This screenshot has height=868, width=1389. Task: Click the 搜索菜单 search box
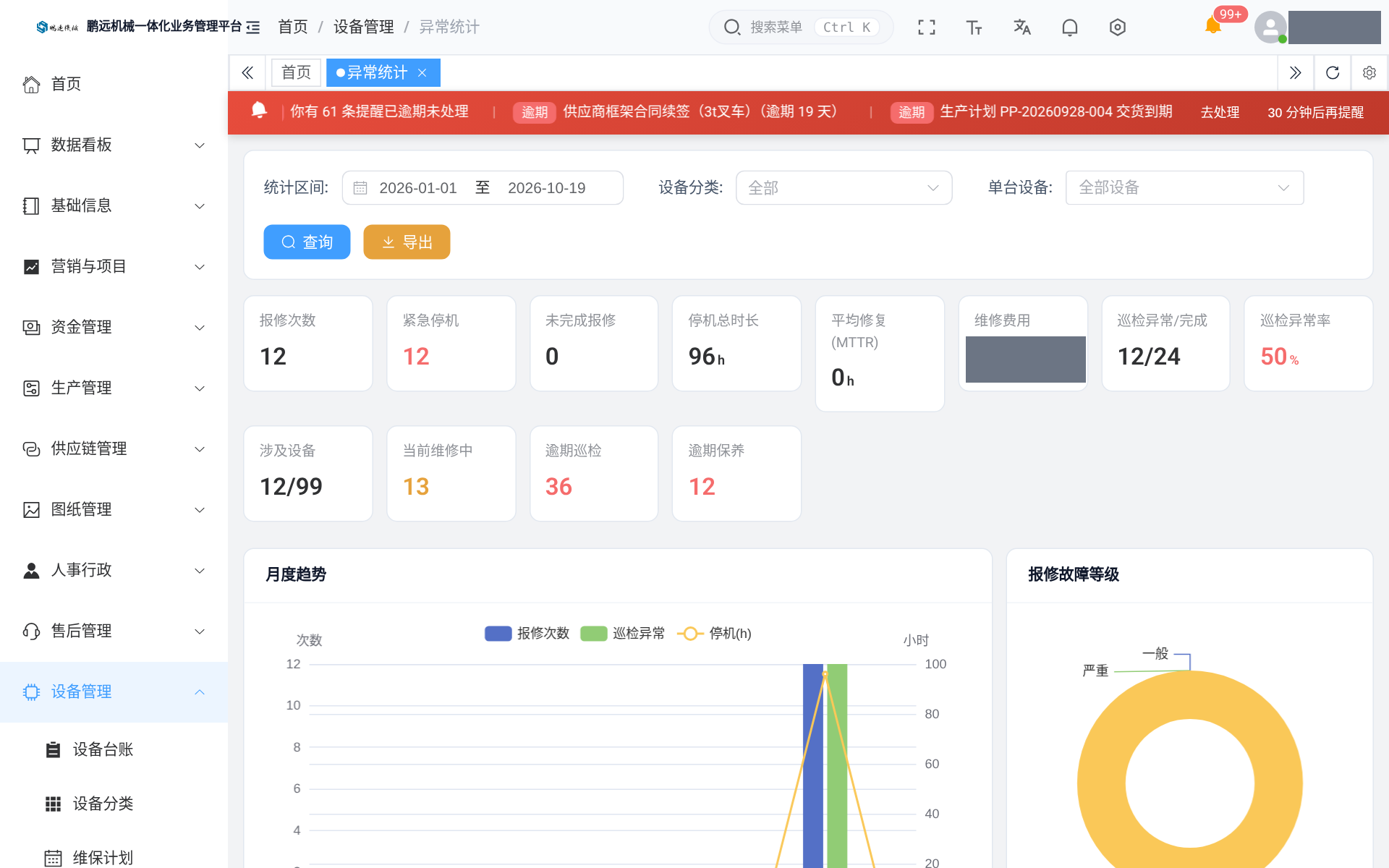[x=801, y=27]
